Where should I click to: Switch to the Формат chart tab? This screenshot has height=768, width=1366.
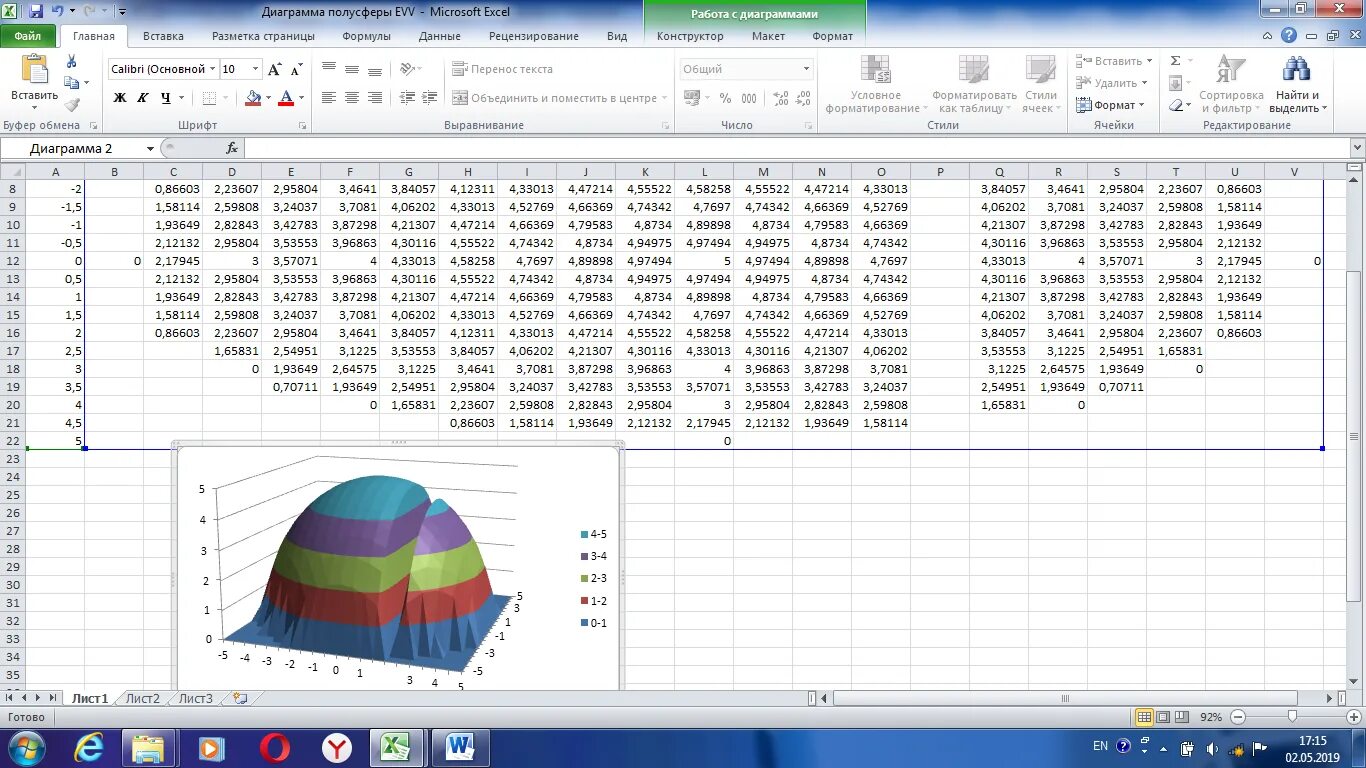833,36
